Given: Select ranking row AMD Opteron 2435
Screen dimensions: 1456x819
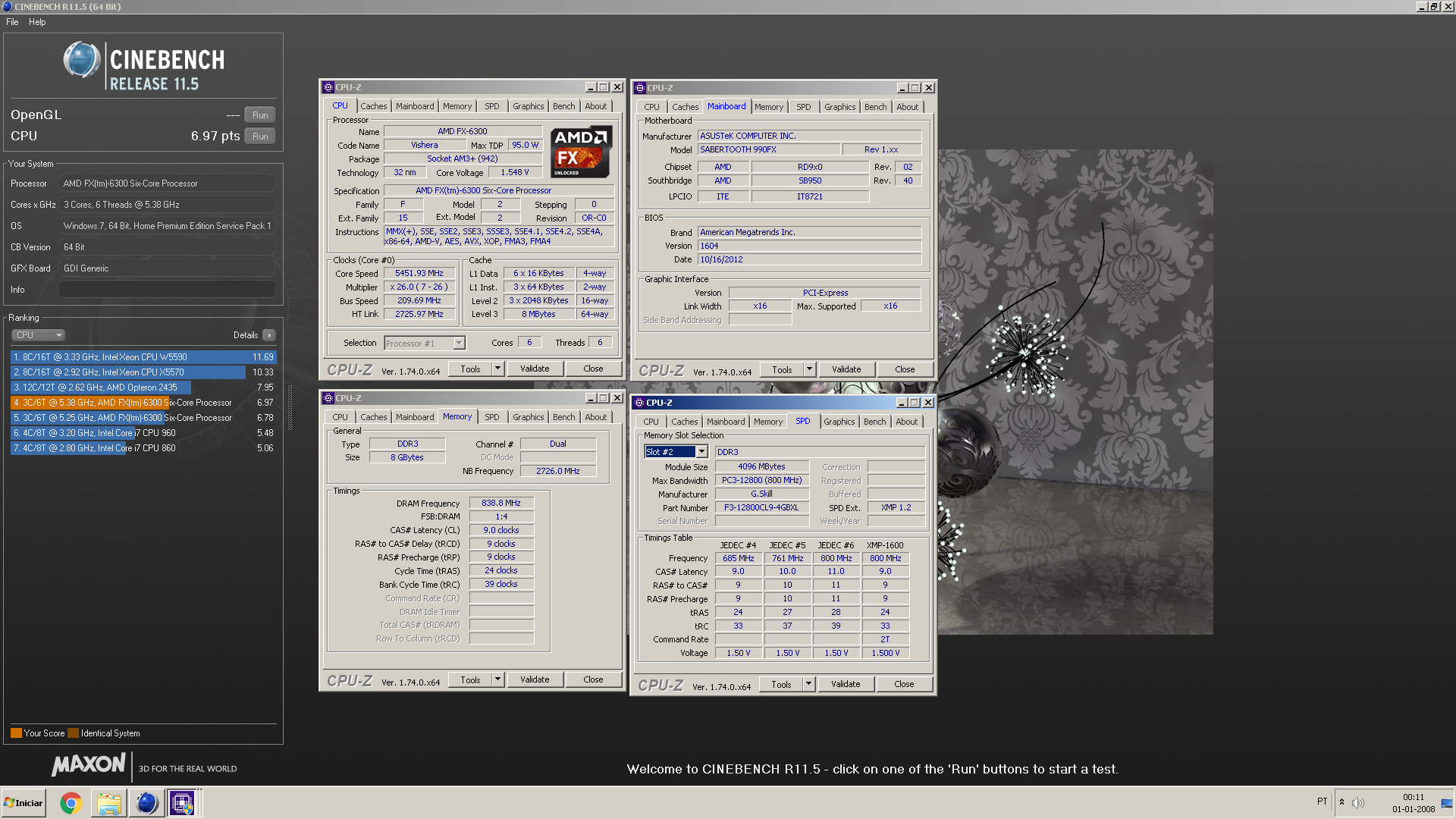Looking at the screenshot, I should [x=143, y=388].
